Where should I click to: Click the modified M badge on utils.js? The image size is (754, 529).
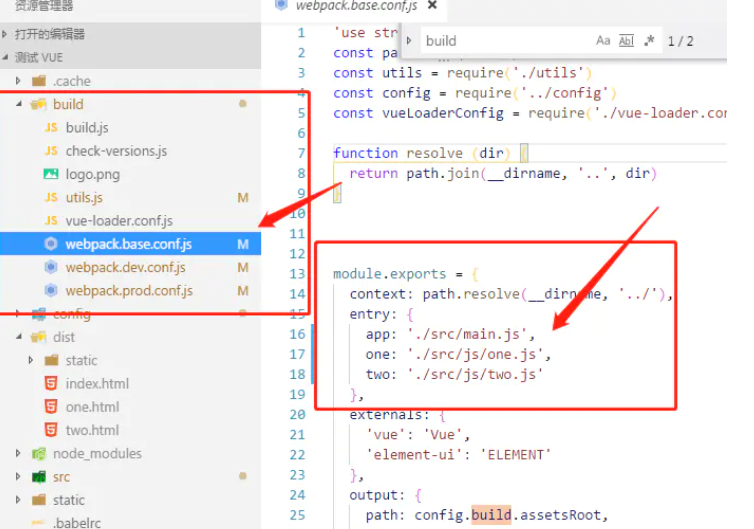243,197
